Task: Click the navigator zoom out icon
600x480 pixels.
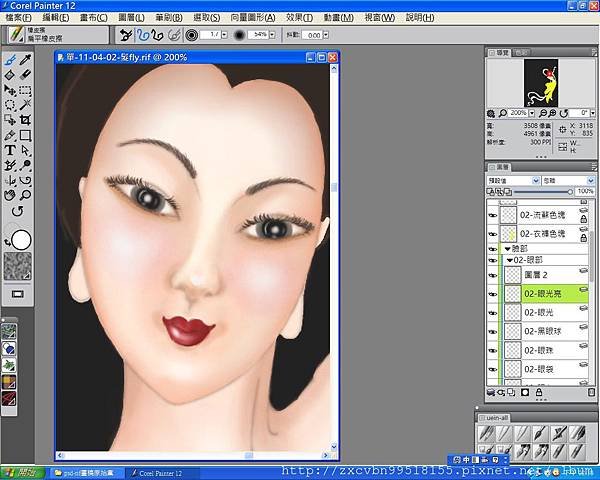Action: pos(543,113)
